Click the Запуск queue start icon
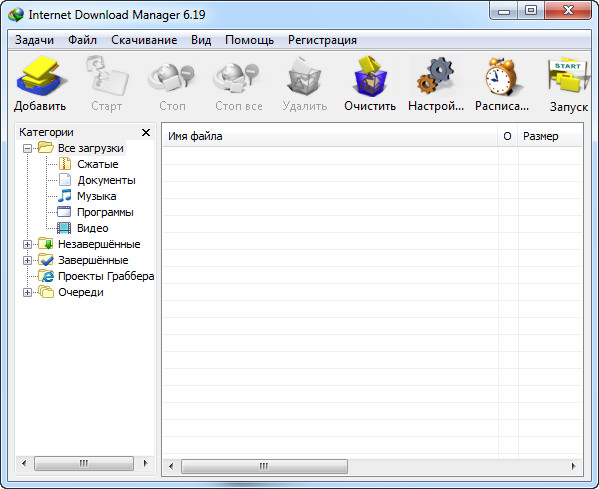The width and height of the screenshot is (599, 489). tap(568, 76)
